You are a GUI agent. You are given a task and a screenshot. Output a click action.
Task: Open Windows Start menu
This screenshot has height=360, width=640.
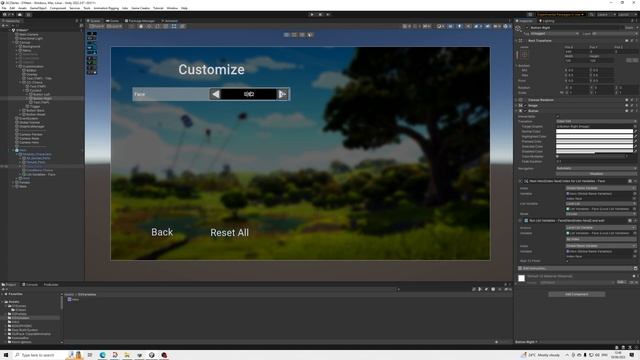6,355
